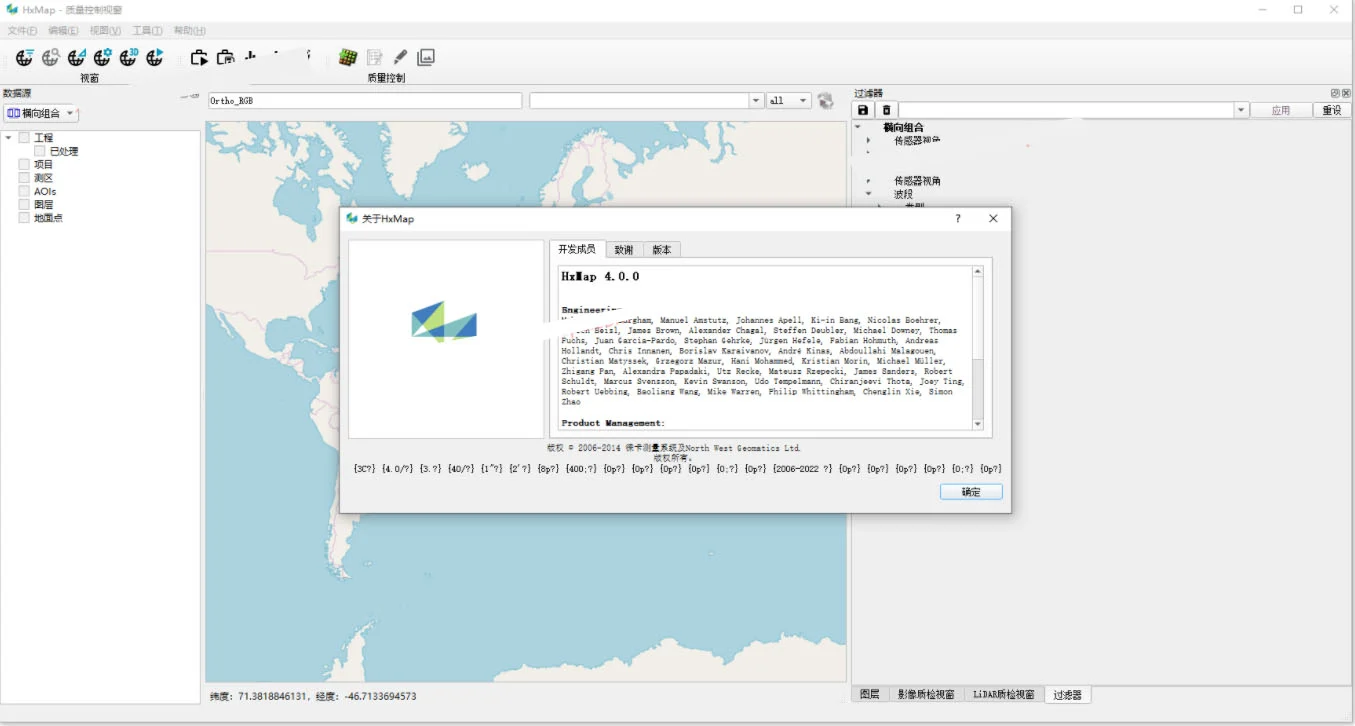Open the 工具 menu

click(x=147, y=31)
